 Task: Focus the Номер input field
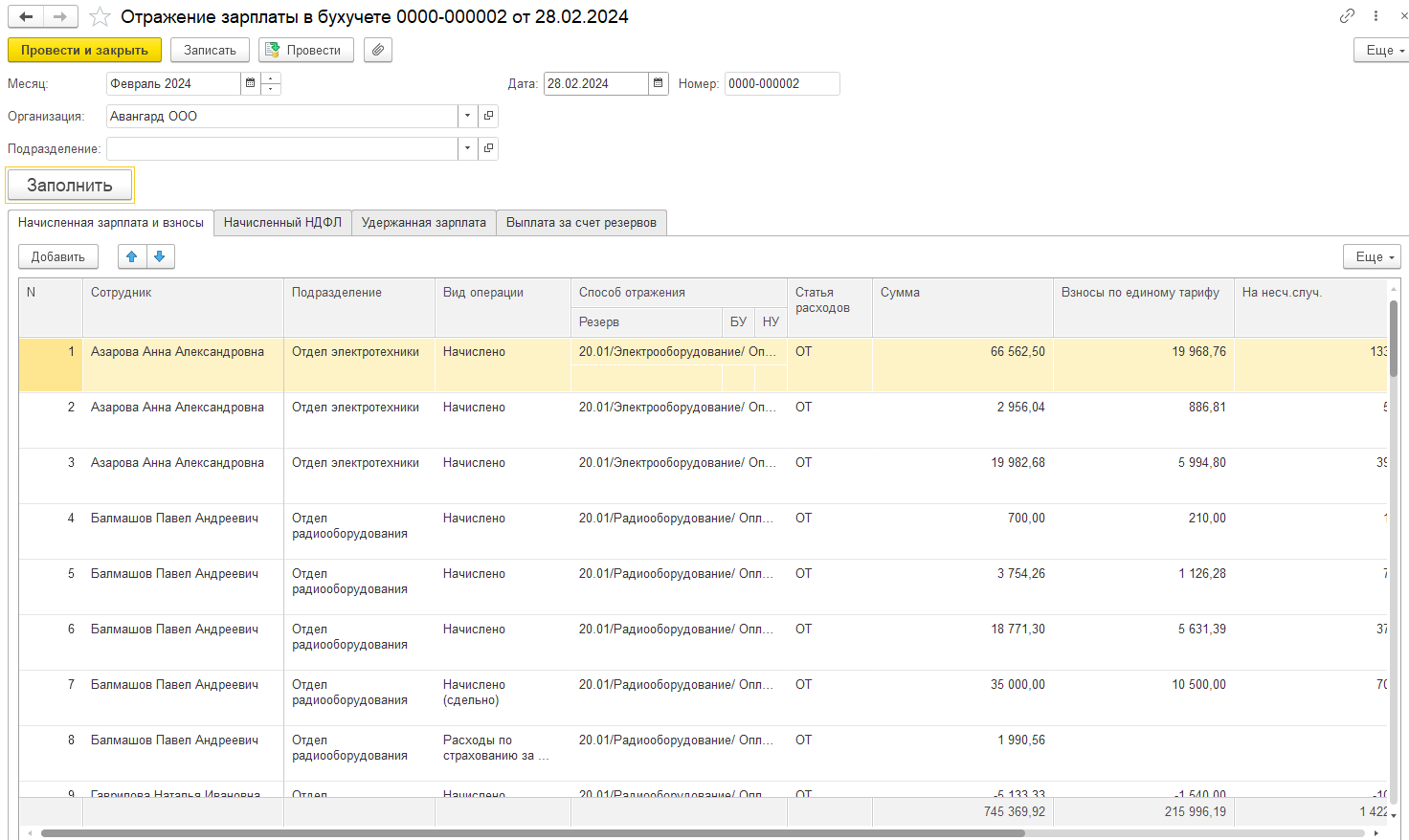coord(782,83)
